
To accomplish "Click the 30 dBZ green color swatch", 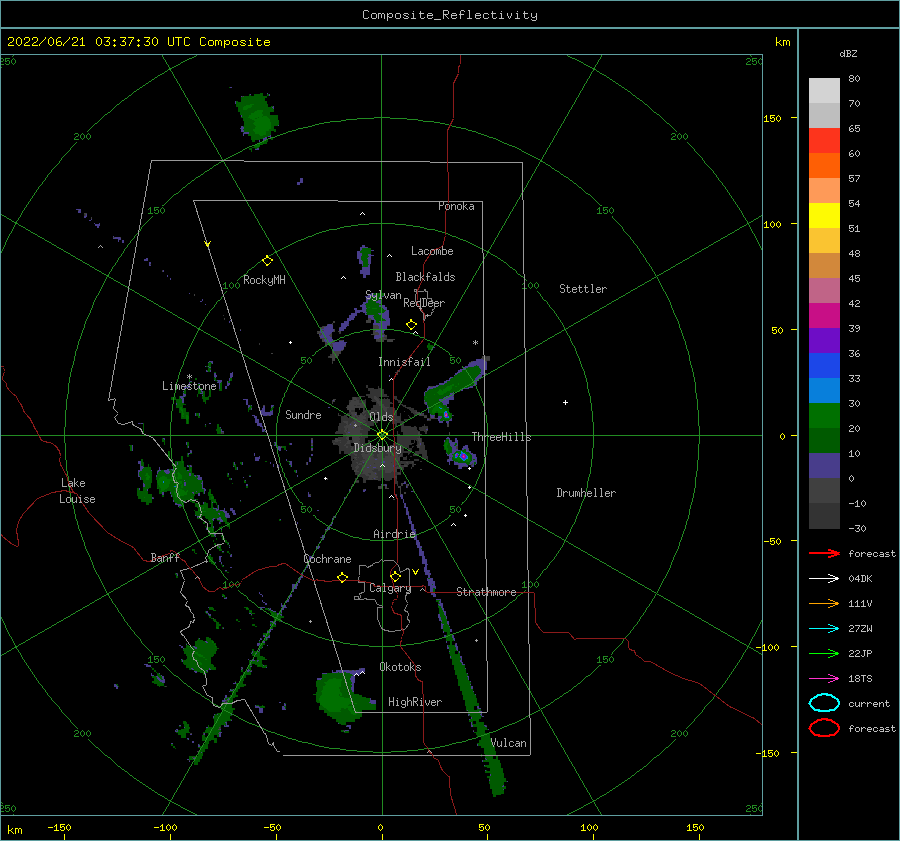I will (x=824, y=416).
